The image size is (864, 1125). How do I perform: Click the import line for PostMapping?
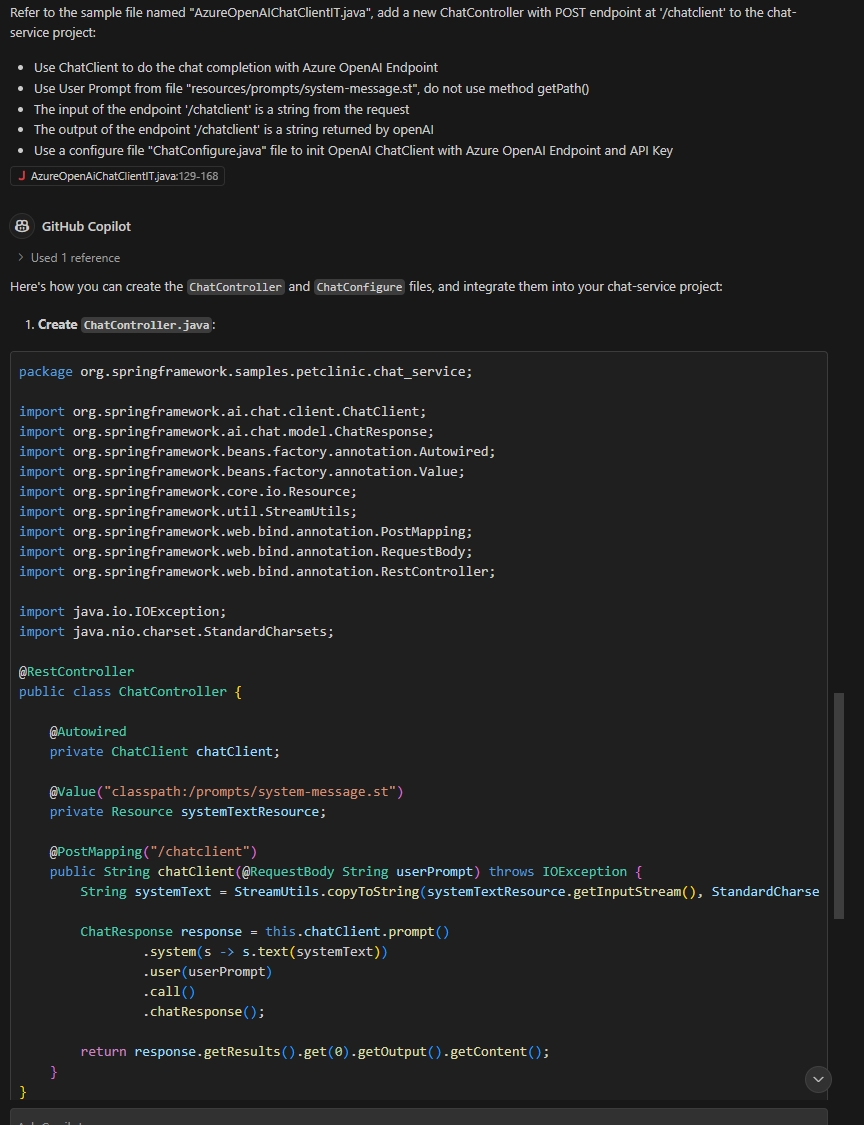coord(245,532)
